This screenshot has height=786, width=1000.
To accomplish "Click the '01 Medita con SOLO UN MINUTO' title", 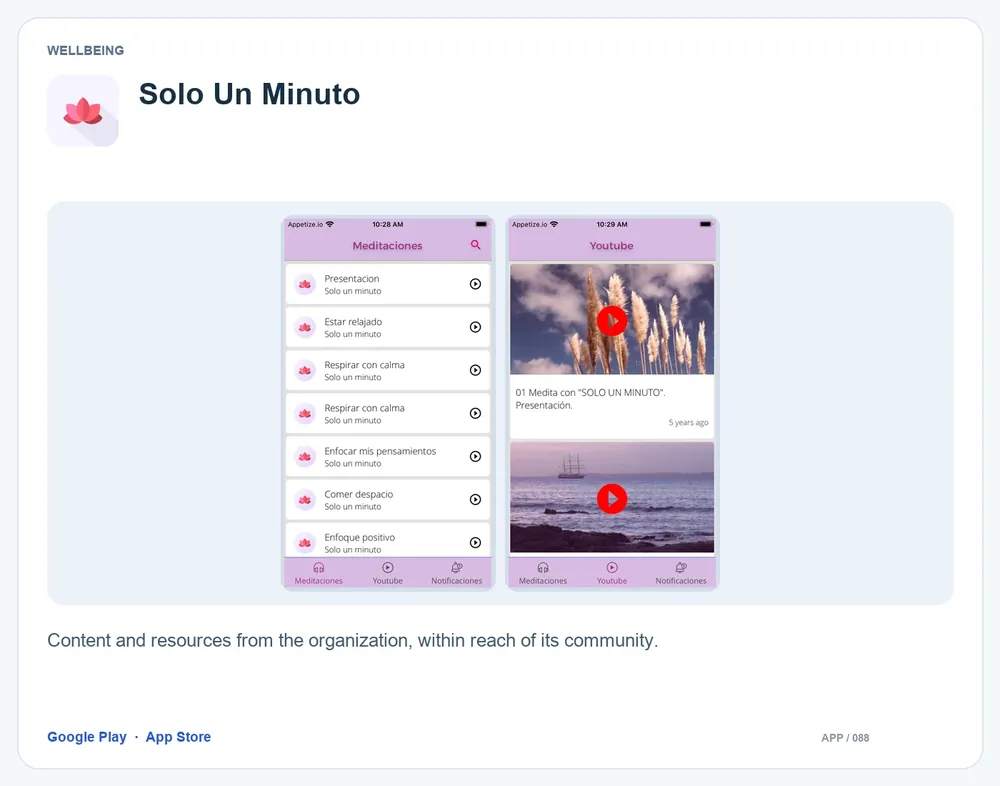I will click(x=590, y=399).
